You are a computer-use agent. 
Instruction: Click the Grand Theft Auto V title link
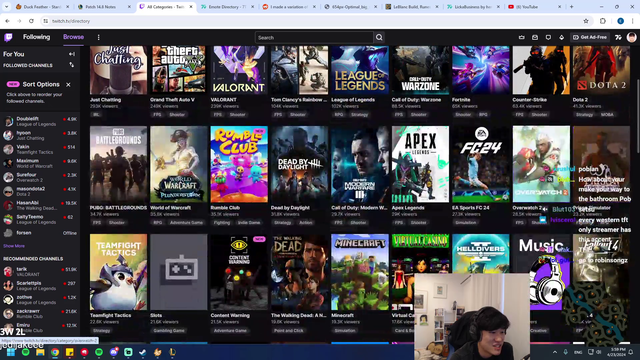[172, 100]
